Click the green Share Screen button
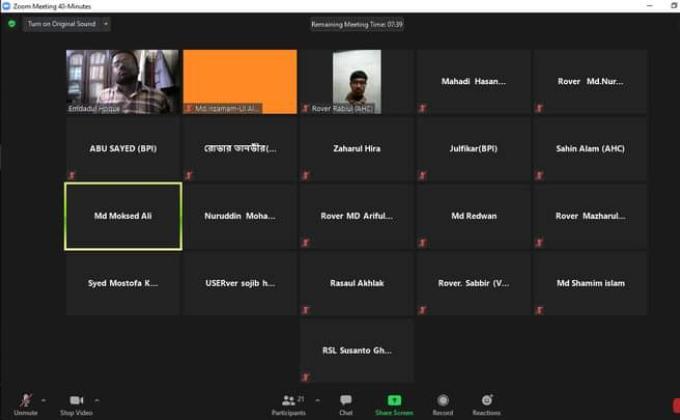This screenshot has height=420, width=680. click(394, 404)
